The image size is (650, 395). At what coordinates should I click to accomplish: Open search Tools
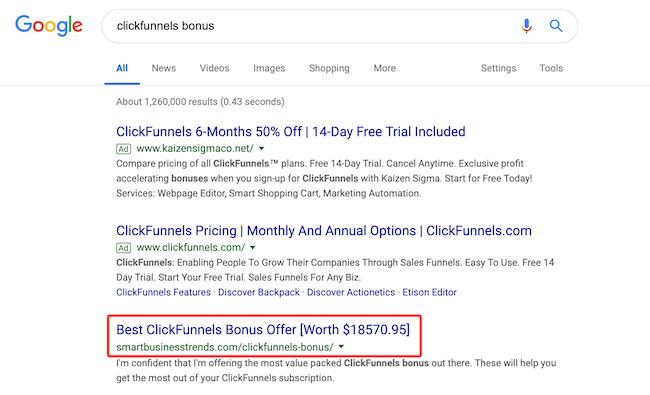(x=551, y=68)
